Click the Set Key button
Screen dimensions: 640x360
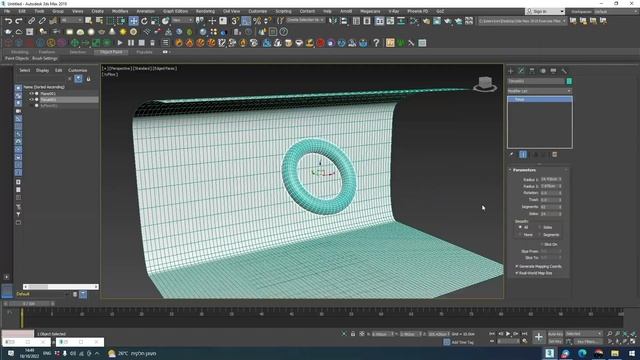[x=555, y=341]
